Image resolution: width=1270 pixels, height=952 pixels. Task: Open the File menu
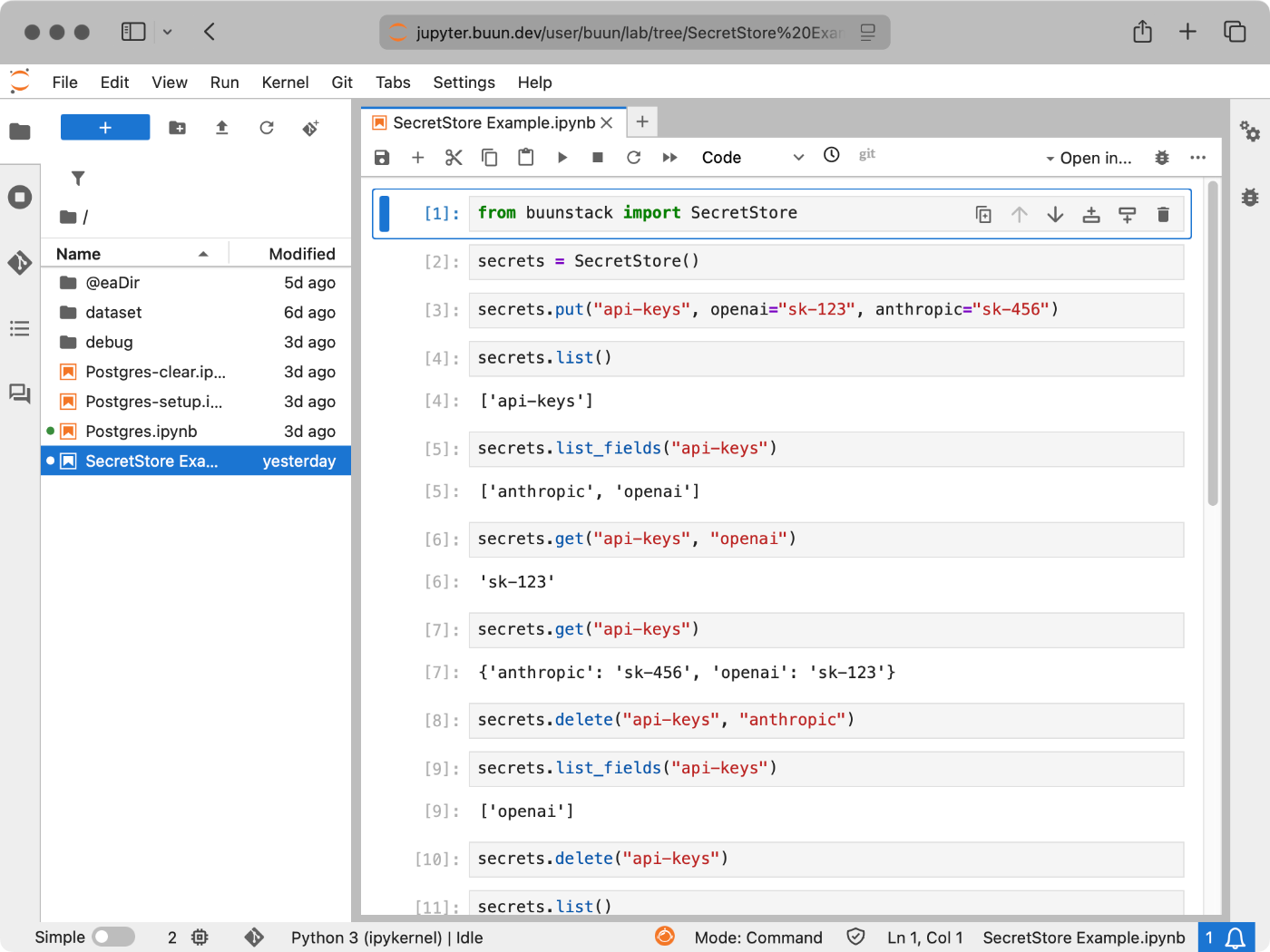pos(65,83)
